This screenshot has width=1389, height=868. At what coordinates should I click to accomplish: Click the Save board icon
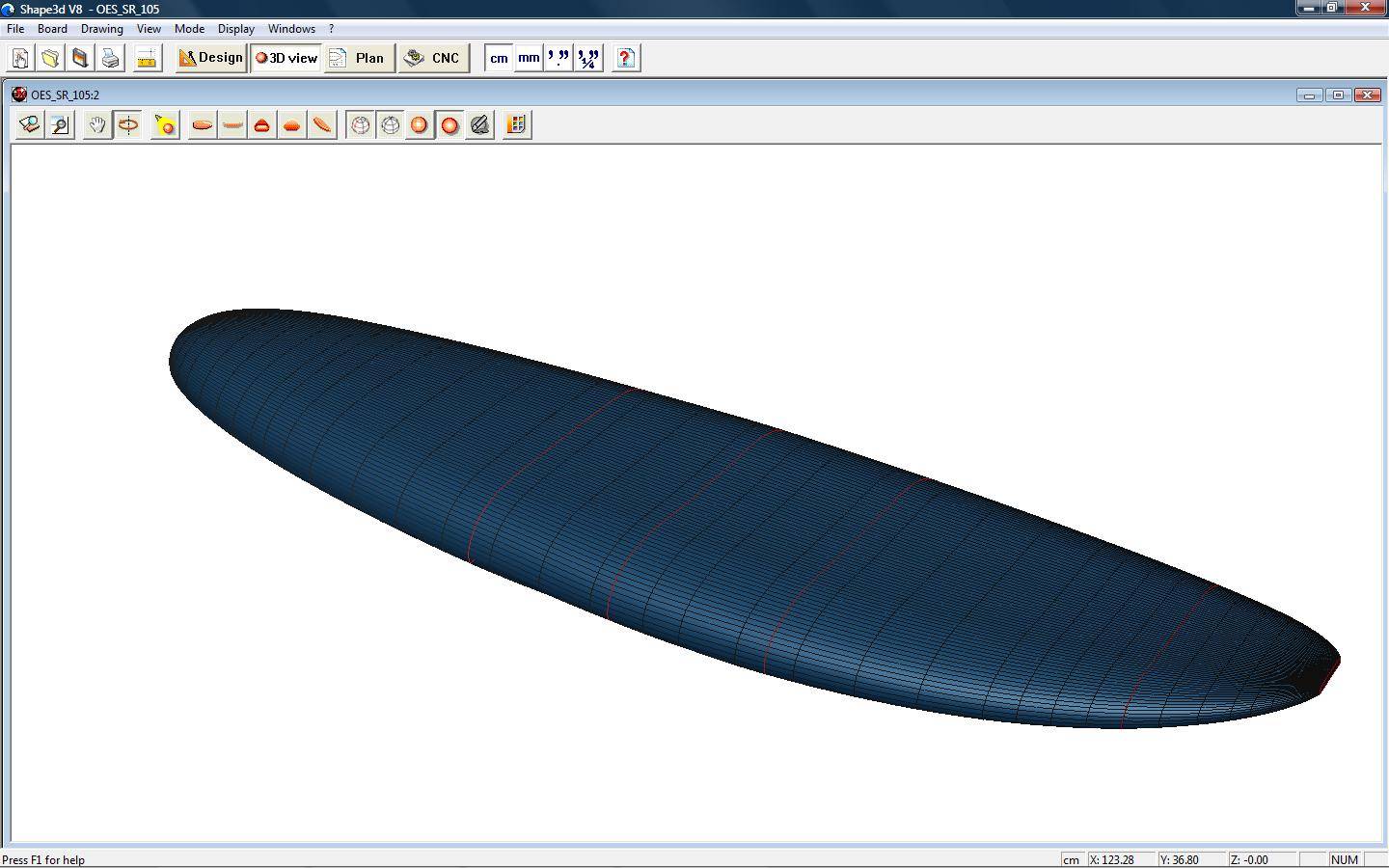[x=80, y=58]
